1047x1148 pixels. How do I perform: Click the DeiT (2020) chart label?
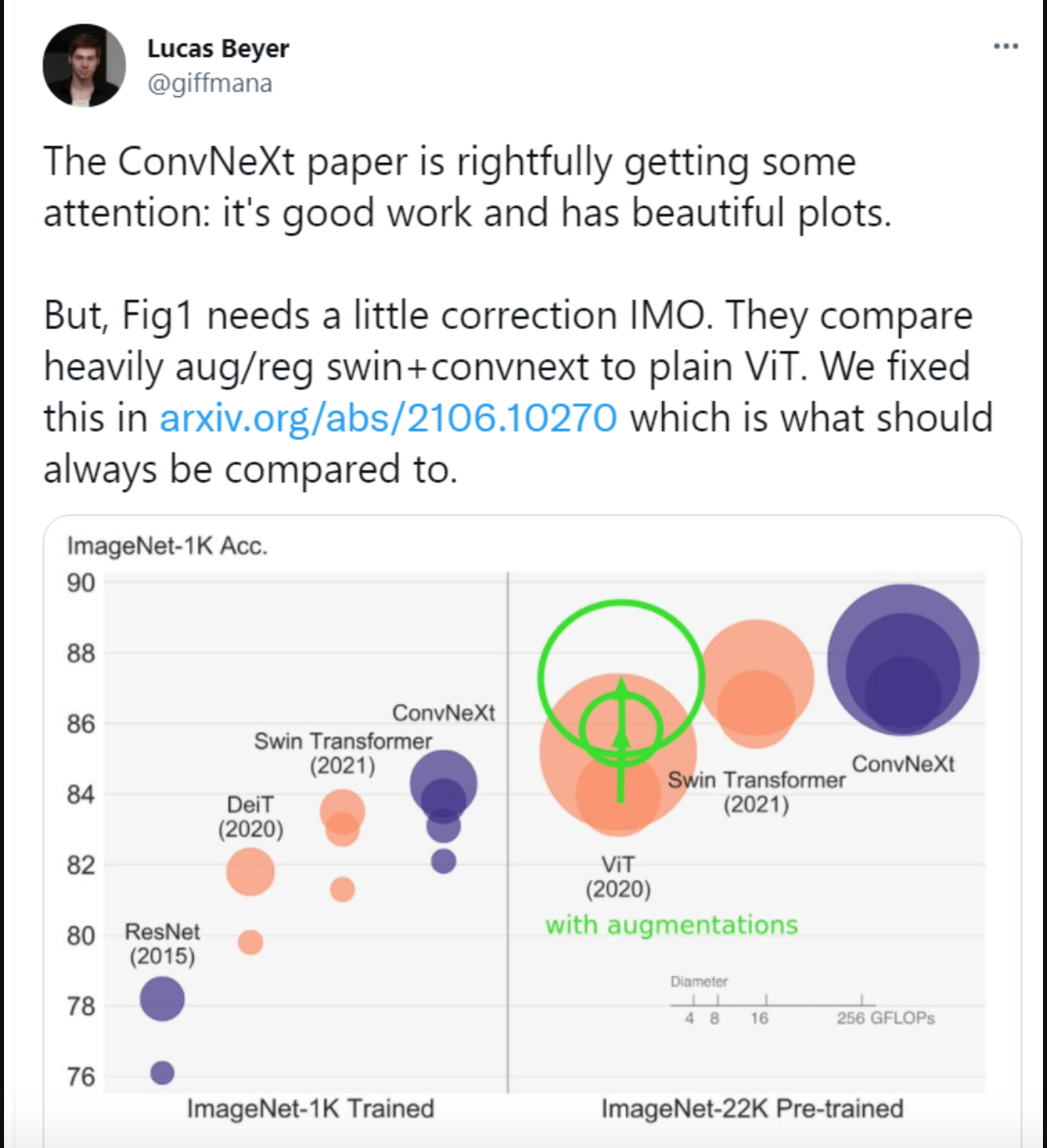251,816
